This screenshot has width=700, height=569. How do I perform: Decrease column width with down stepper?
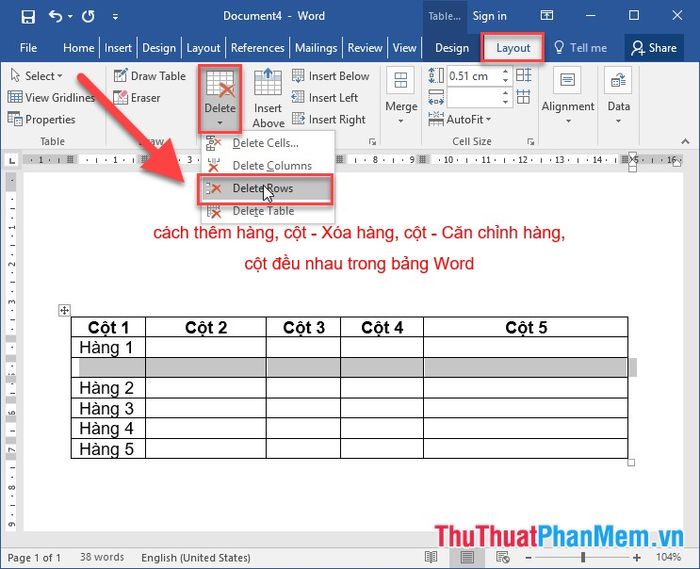[x=505, y=102]
